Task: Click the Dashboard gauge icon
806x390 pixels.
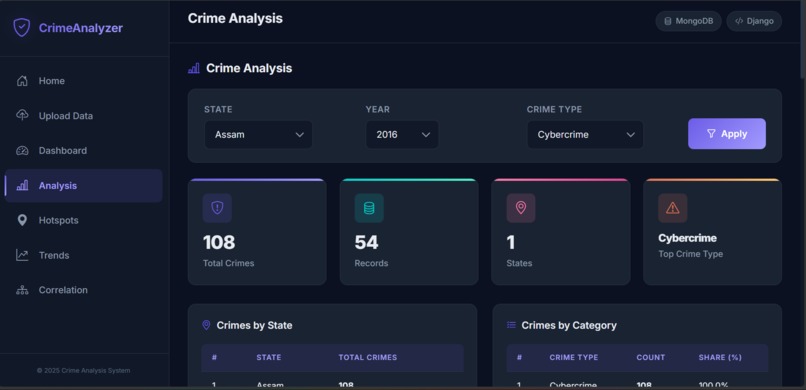Action: [x=22, y=151]
